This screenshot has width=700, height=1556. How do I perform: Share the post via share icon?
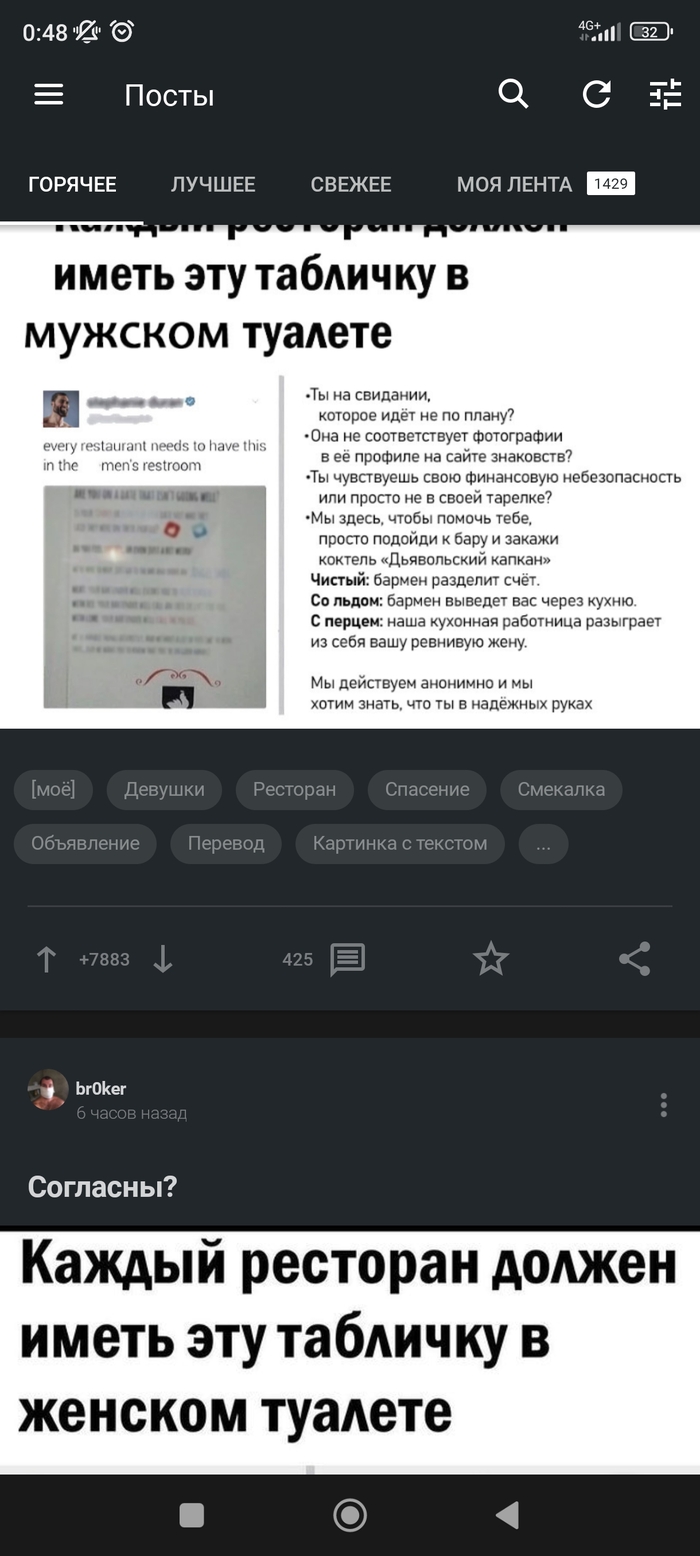635,959
